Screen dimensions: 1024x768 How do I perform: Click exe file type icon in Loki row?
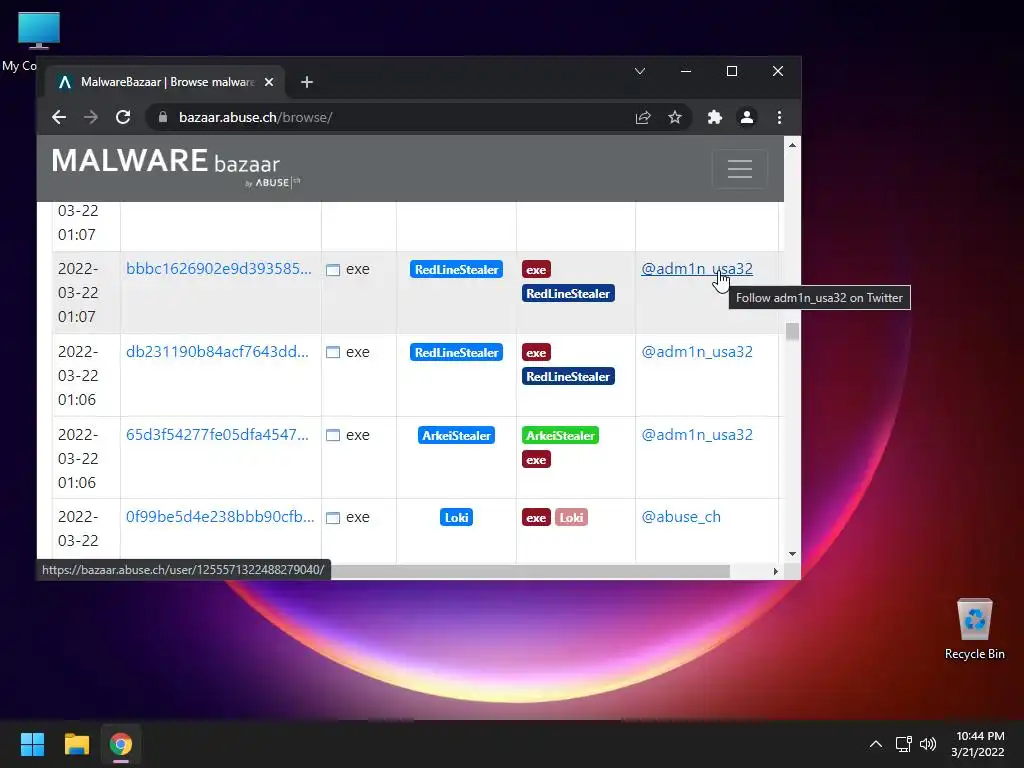333,518
